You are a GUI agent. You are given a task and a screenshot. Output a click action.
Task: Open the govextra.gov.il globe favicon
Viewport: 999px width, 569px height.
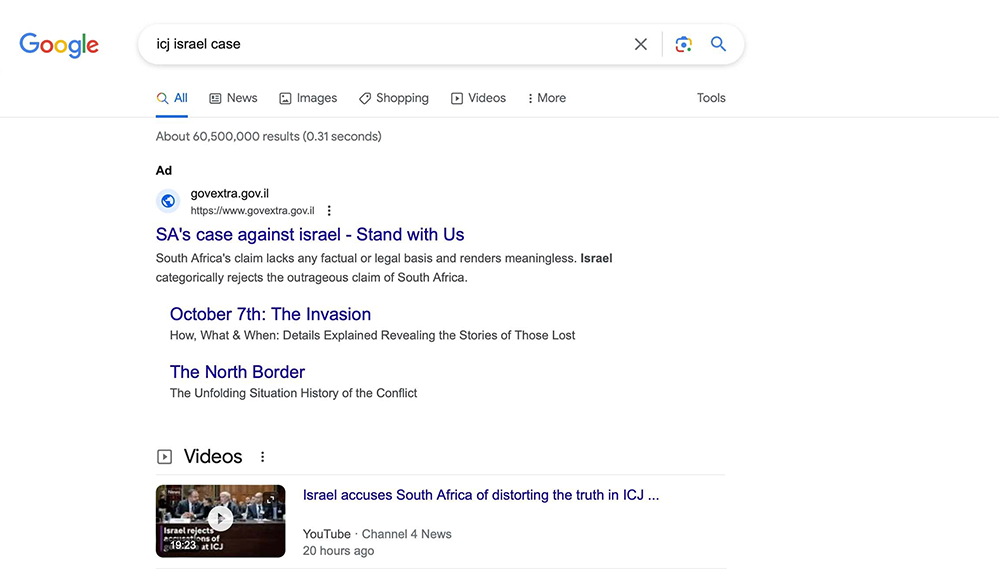pyautogui.click(x=168, y=201)
